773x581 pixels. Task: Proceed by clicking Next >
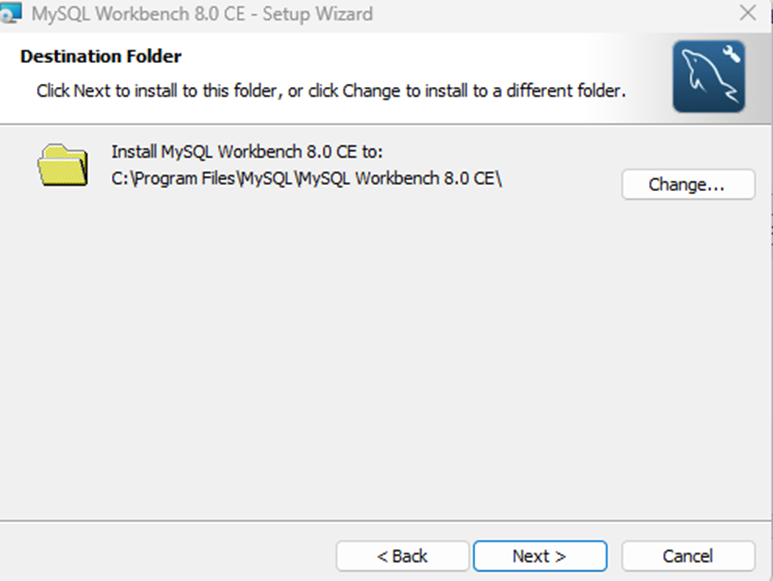point(540,556)
